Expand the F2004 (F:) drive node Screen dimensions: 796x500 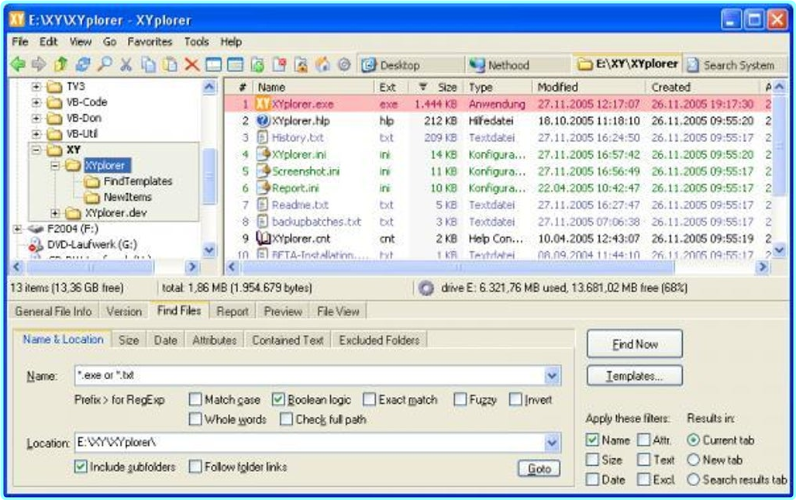(17, 229)
